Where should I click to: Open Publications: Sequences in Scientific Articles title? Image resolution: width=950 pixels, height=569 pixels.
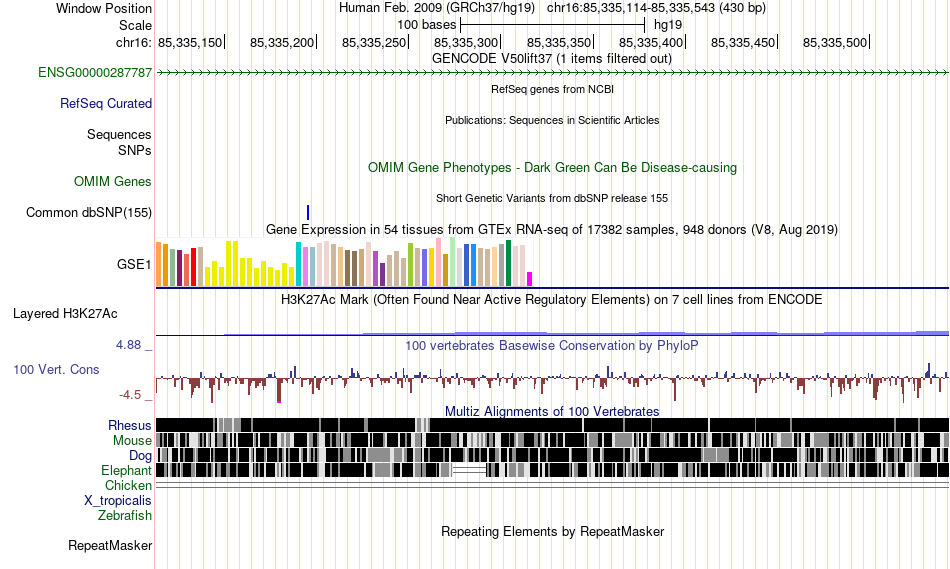pos(552,120)
